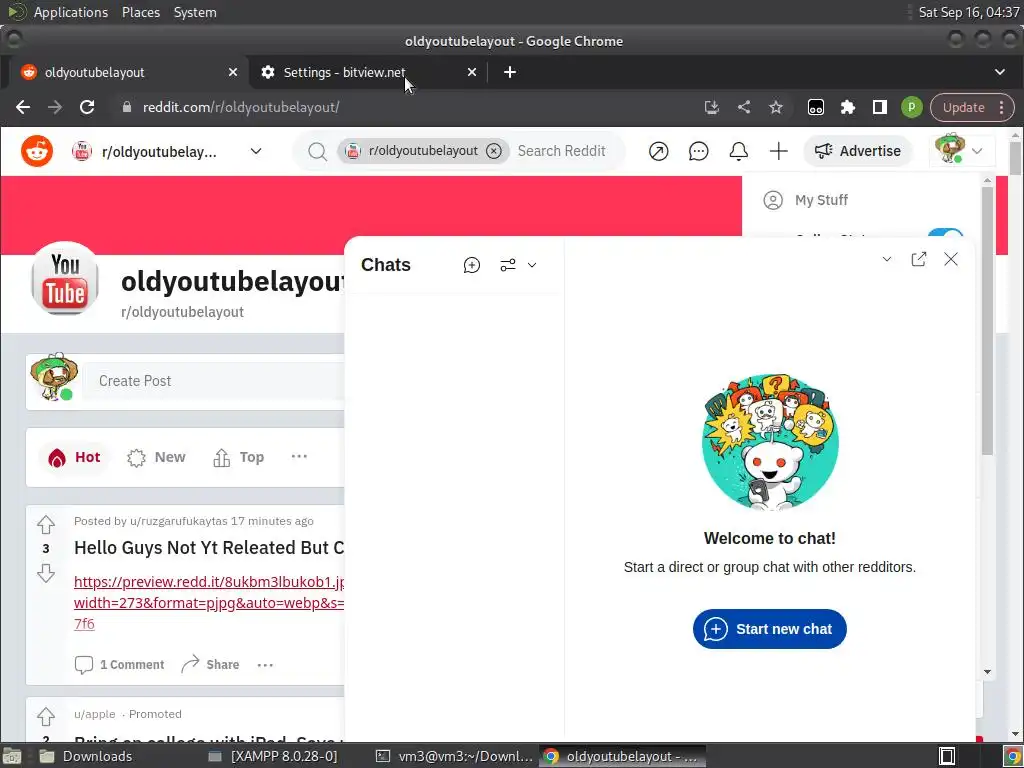Pop out the chat window

[x=918, y=259]
